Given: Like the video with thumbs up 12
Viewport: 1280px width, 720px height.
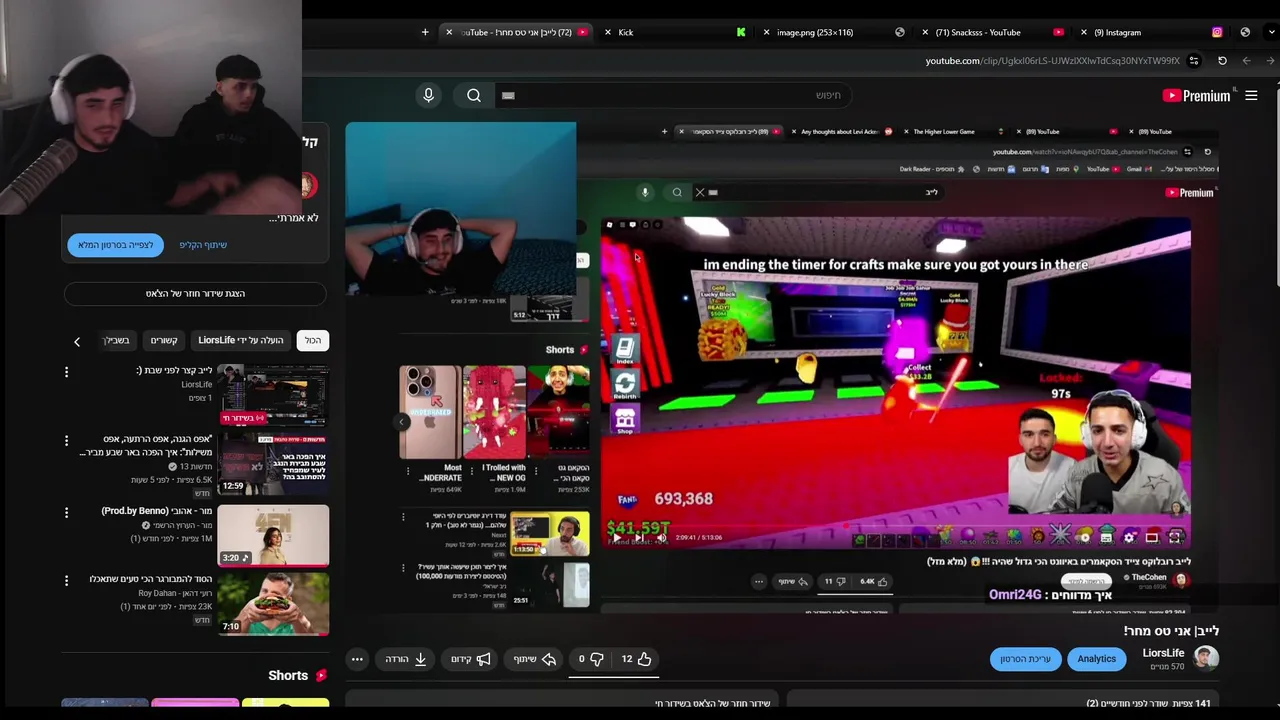Looking at the screenshot, I should (636, 659).
